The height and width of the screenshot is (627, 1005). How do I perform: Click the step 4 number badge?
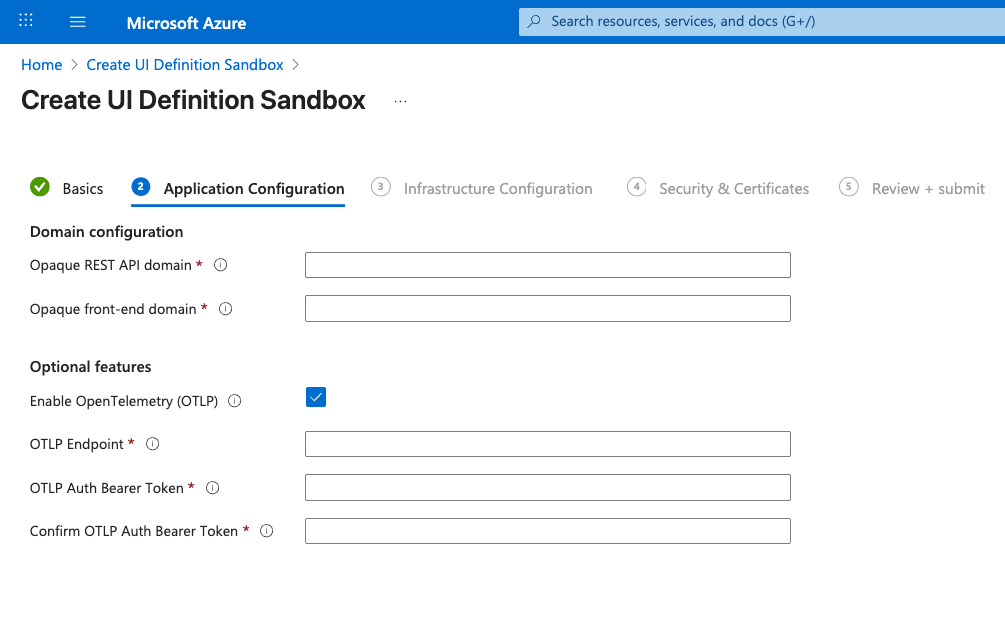point(636,187)
